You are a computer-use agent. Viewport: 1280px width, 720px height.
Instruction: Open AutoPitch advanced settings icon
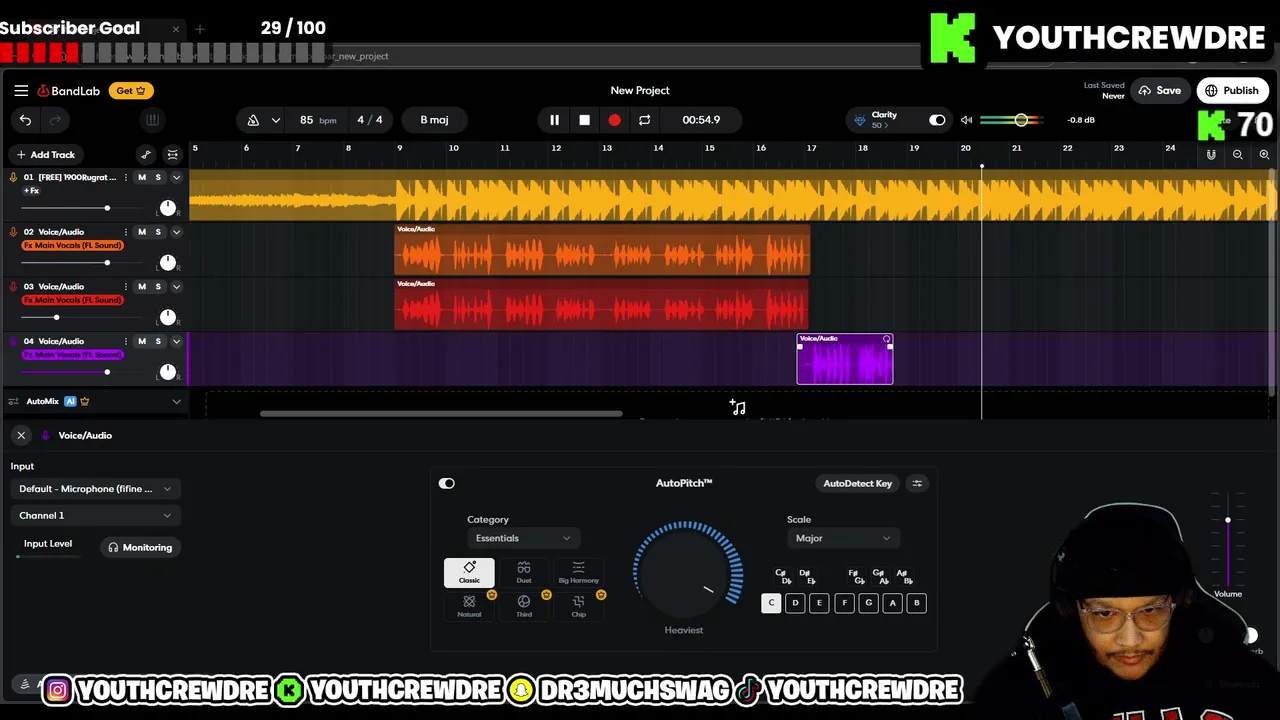[917, 483]
